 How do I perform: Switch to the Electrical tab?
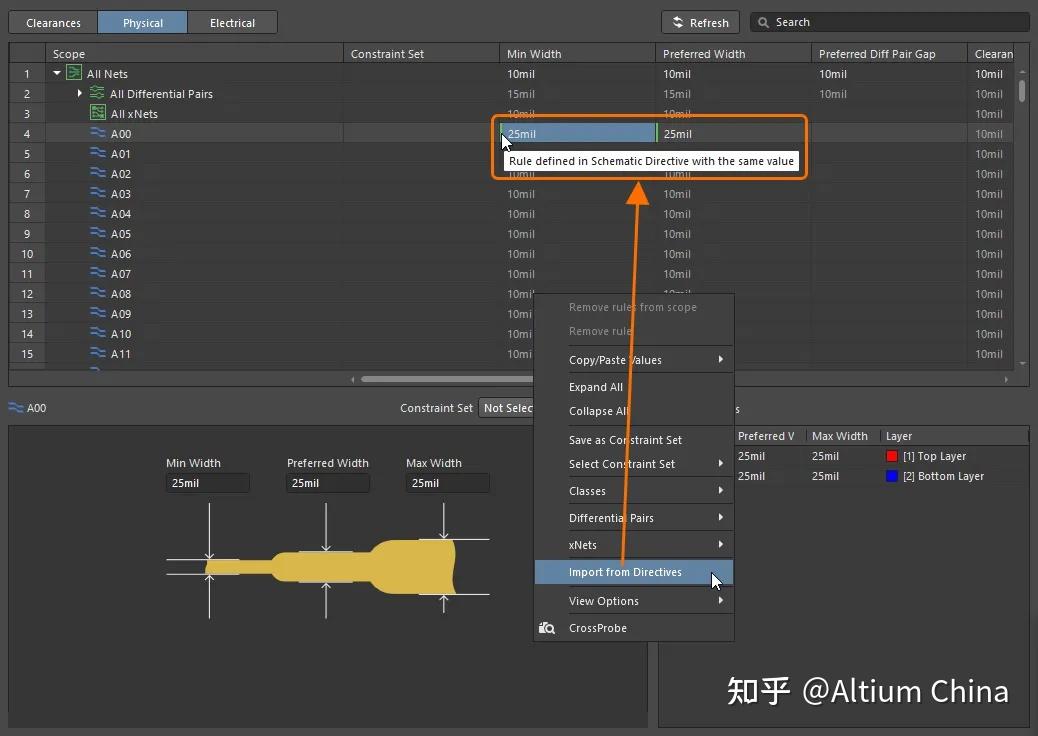pyautogui.click(x=232, y=23)
